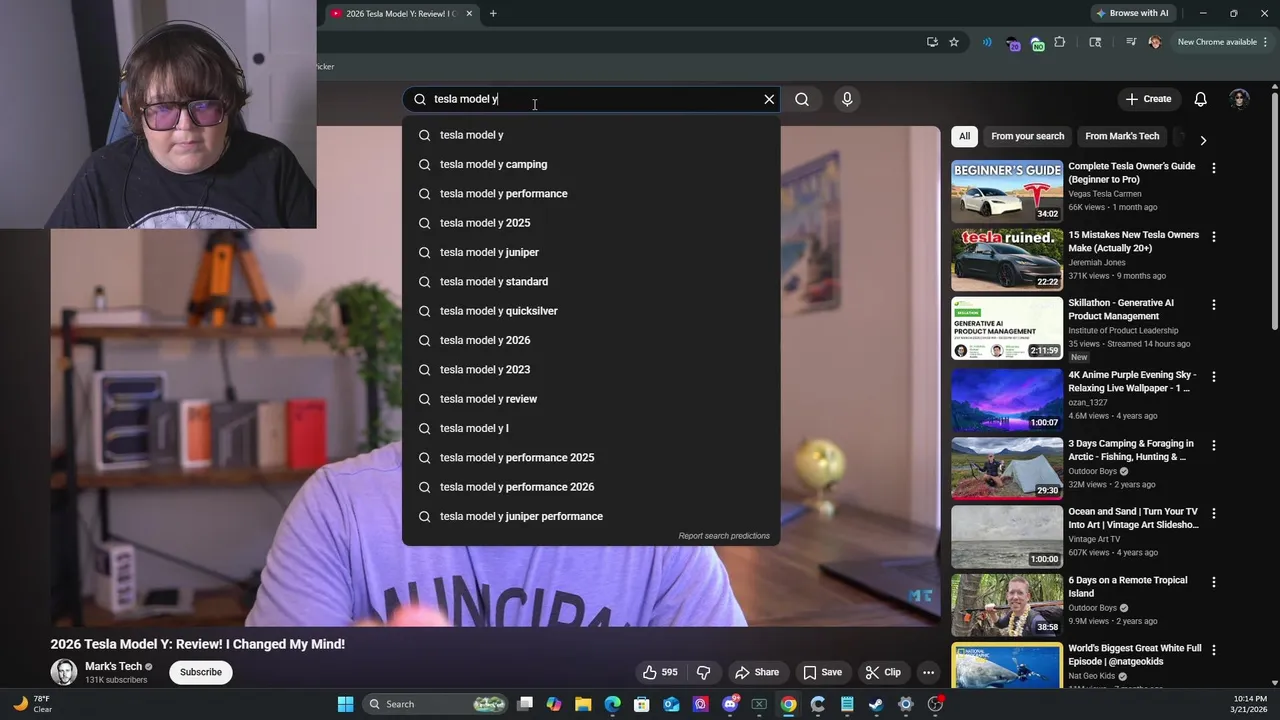Open '15 Mistakes New Tesla Owners Make' title
Image resolution: width=1280 pixels, height=720 pixels.
[1133, 241]
